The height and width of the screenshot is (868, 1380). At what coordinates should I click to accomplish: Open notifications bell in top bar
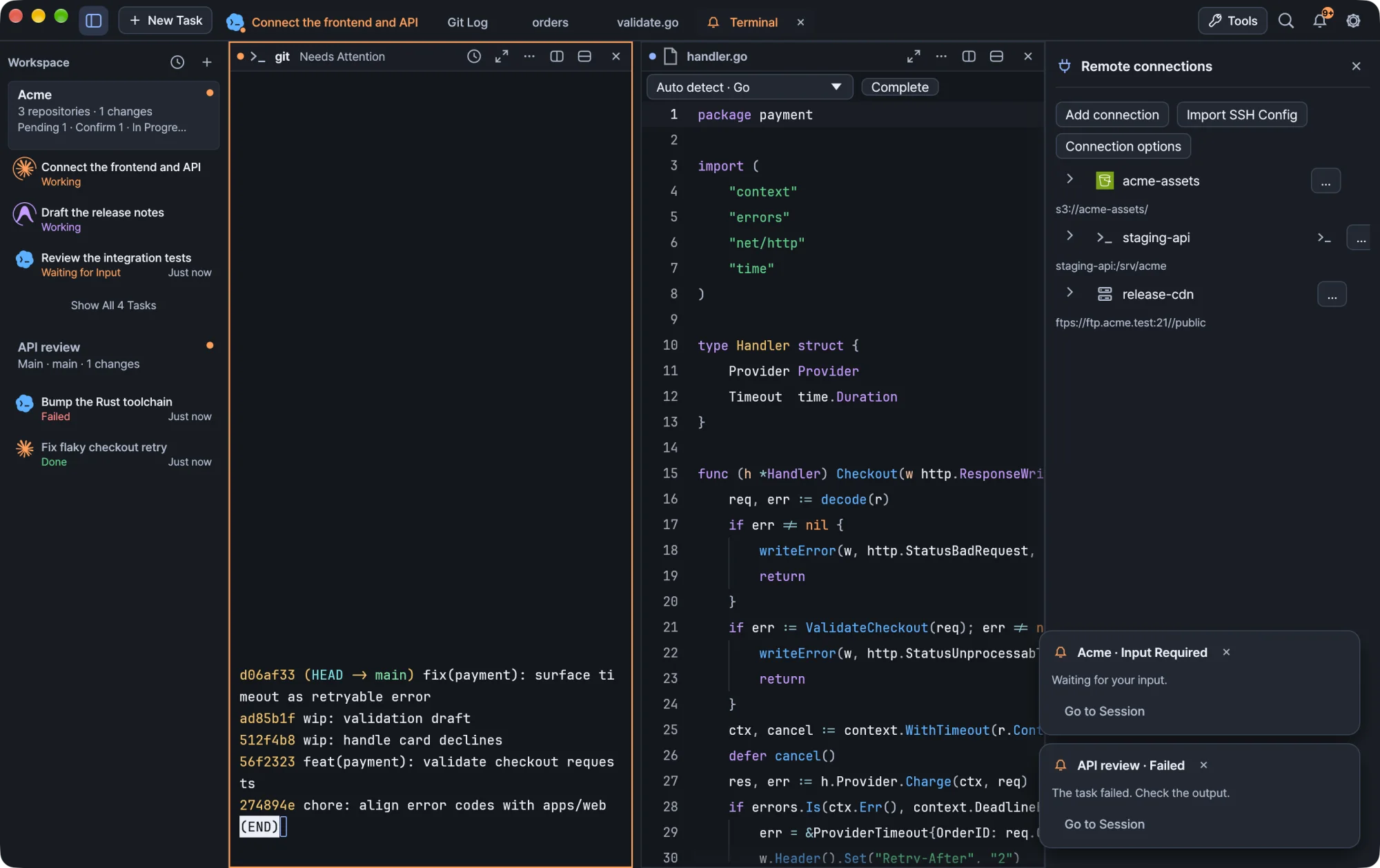click(x=1320, y=21)
